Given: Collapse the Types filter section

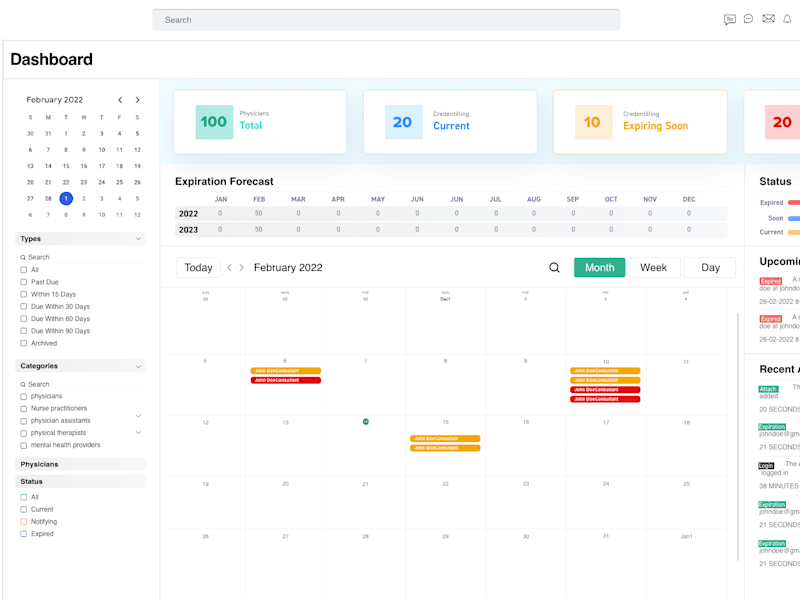Looking at the screenshot, I should point(138,239).
